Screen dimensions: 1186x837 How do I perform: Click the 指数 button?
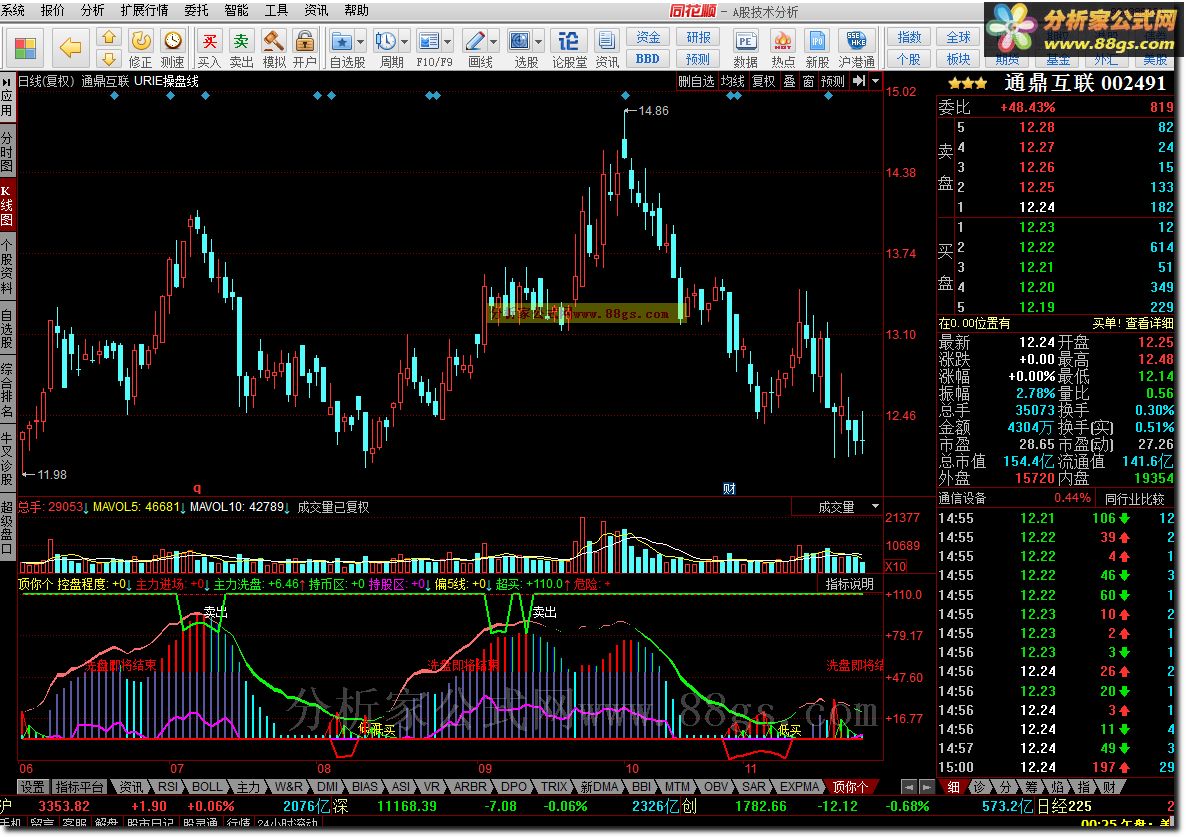point(909,37)
